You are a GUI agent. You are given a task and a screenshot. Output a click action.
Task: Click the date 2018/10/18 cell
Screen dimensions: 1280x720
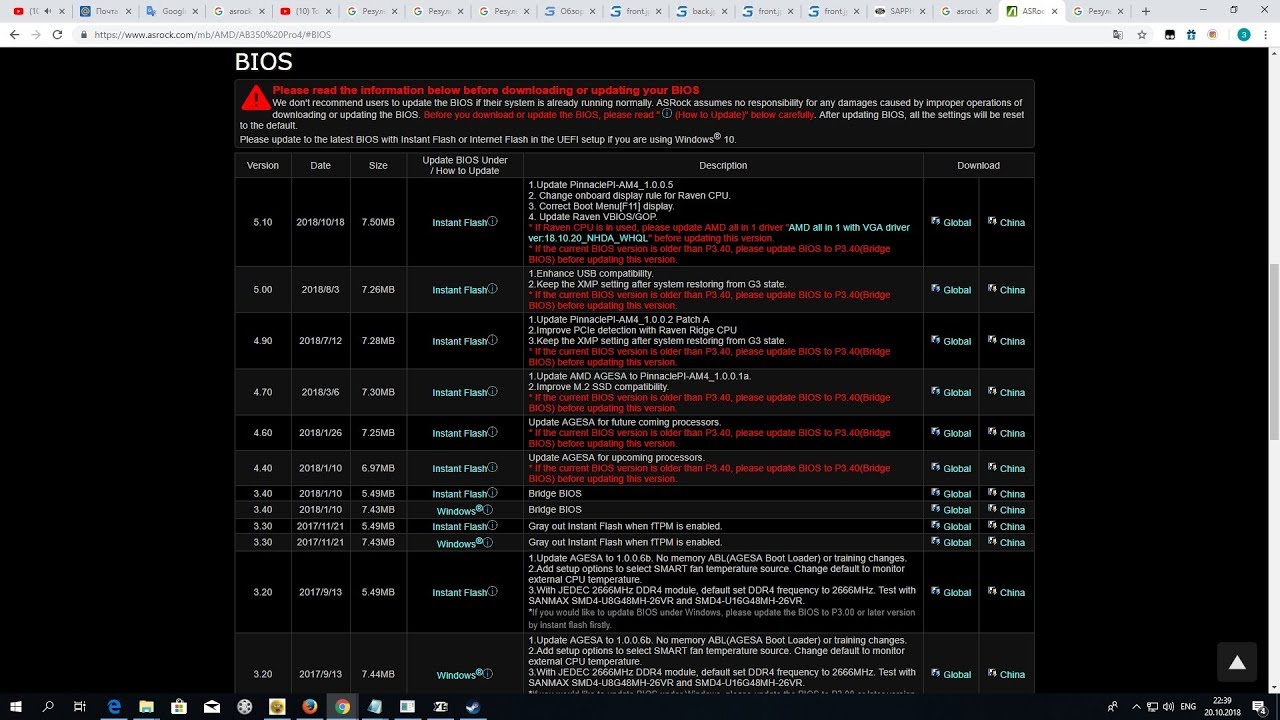coord(320,222)
